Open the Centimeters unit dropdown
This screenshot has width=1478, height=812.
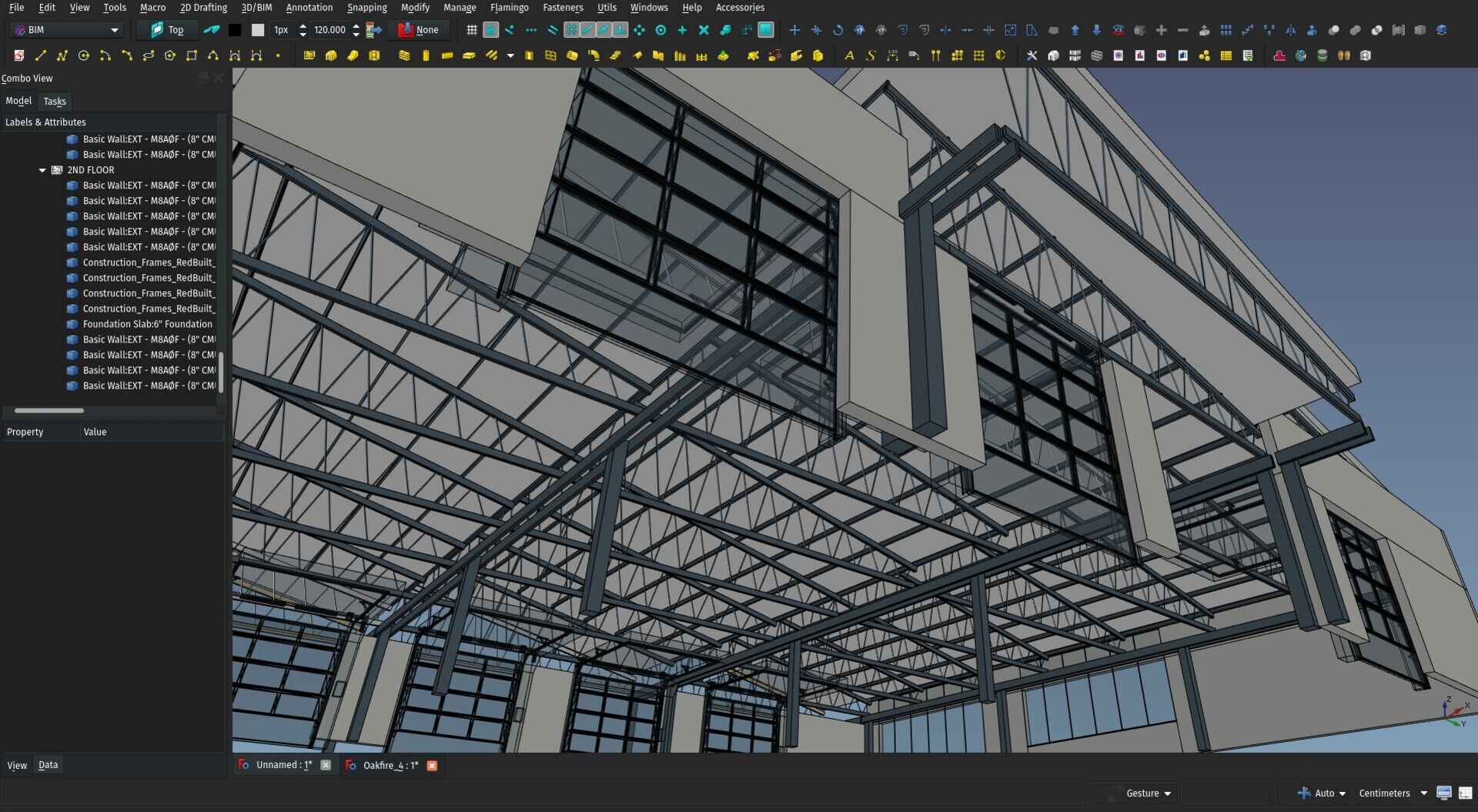[1389, 793]
